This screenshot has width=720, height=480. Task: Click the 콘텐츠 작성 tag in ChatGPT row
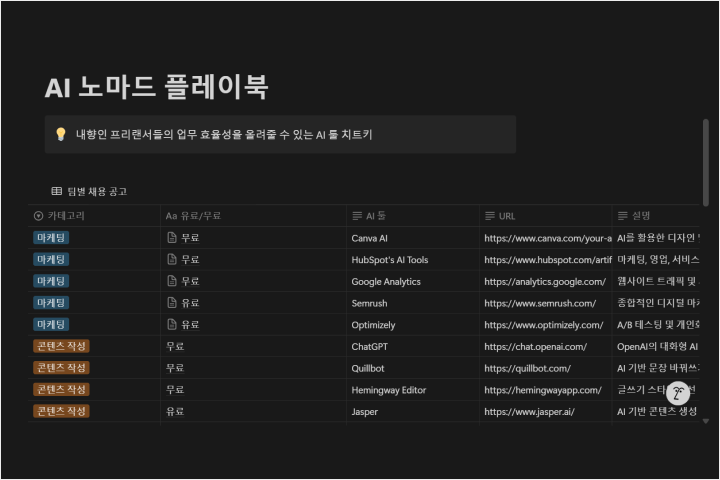[x=61, y=346]
